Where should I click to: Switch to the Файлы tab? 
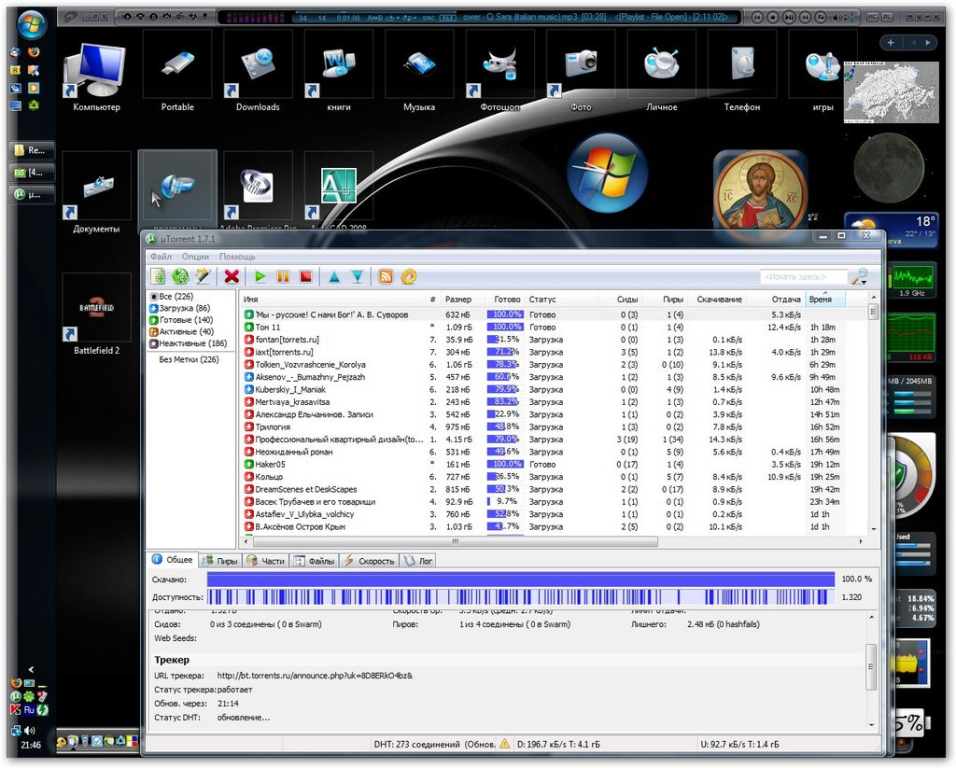[314, 561]
